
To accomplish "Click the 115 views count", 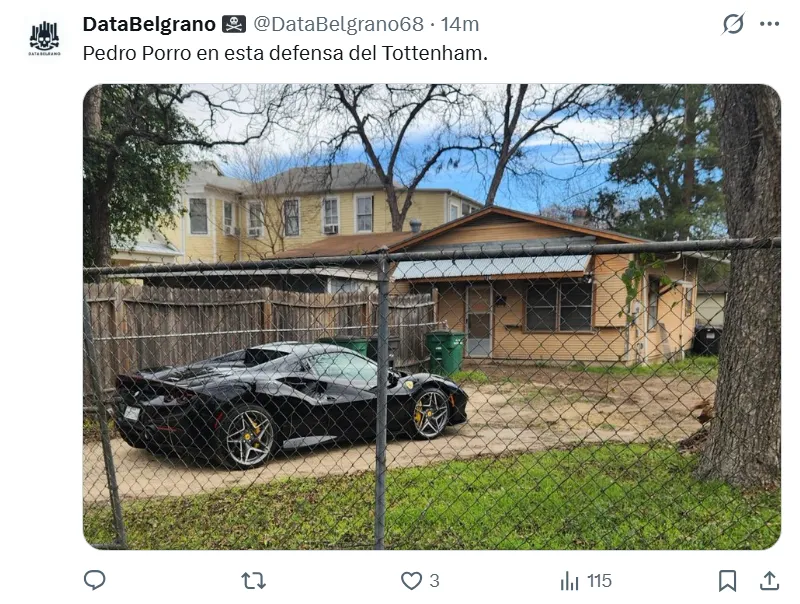I will (599, 581).
